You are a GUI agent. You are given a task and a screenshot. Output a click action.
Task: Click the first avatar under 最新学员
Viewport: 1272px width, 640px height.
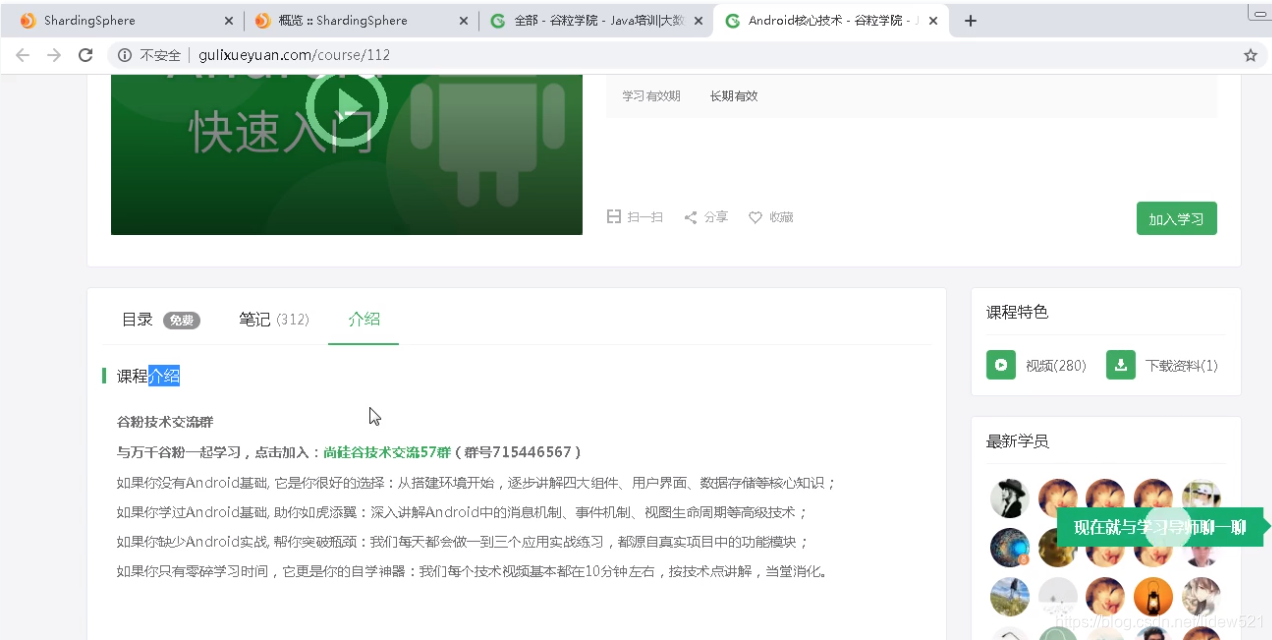point(1009,497)
